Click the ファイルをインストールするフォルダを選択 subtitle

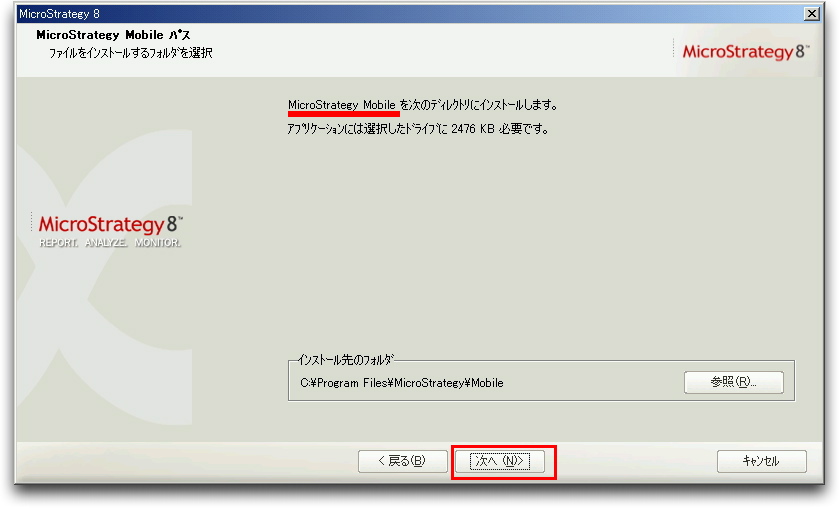tap(131, 53)
